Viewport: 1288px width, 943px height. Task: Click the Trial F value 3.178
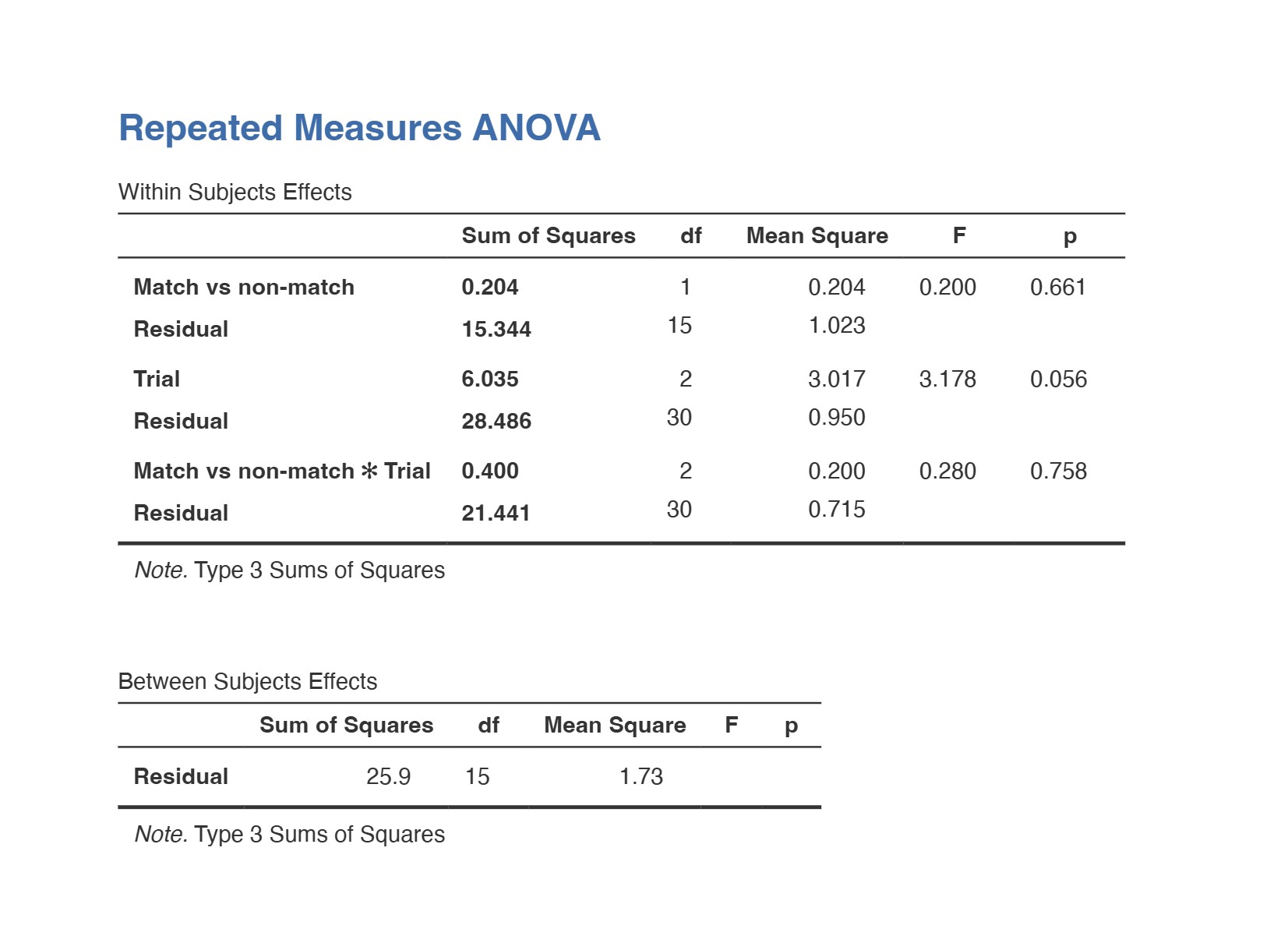tap(947, 380)
